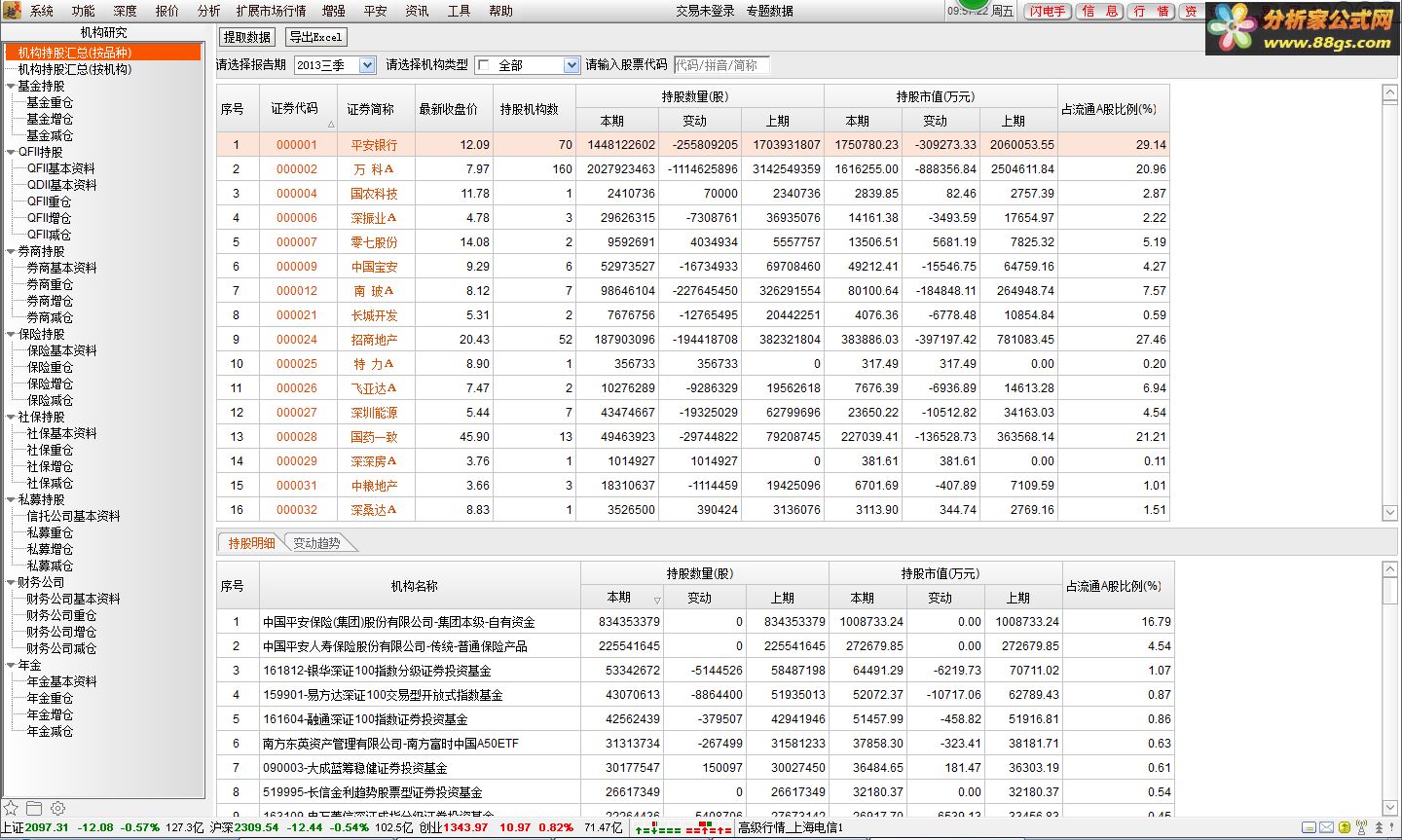Click the 闪电手 button

coord(1047,11)
